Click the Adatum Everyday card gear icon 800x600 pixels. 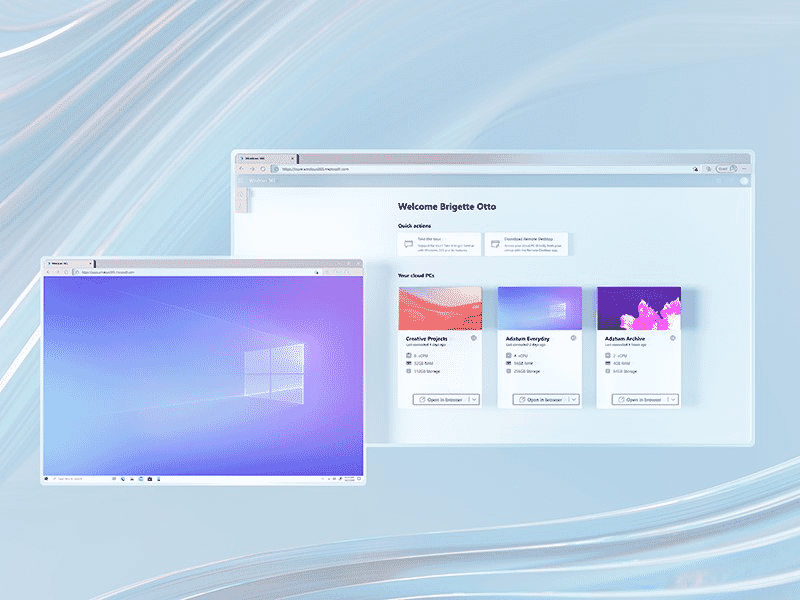click(573, 337)
